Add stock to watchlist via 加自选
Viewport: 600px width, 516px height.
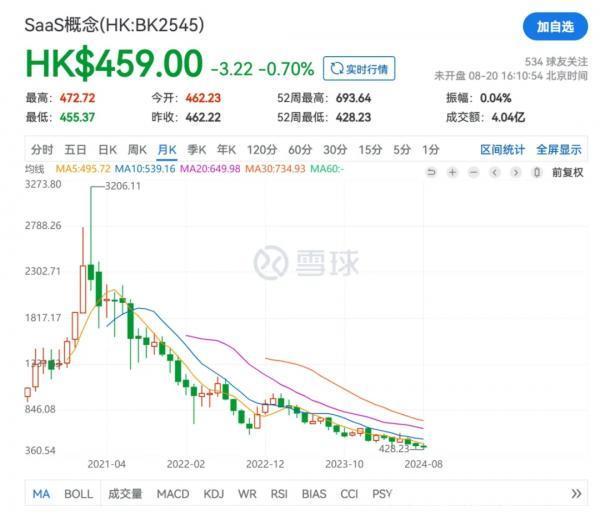click(x=555, y=27)
